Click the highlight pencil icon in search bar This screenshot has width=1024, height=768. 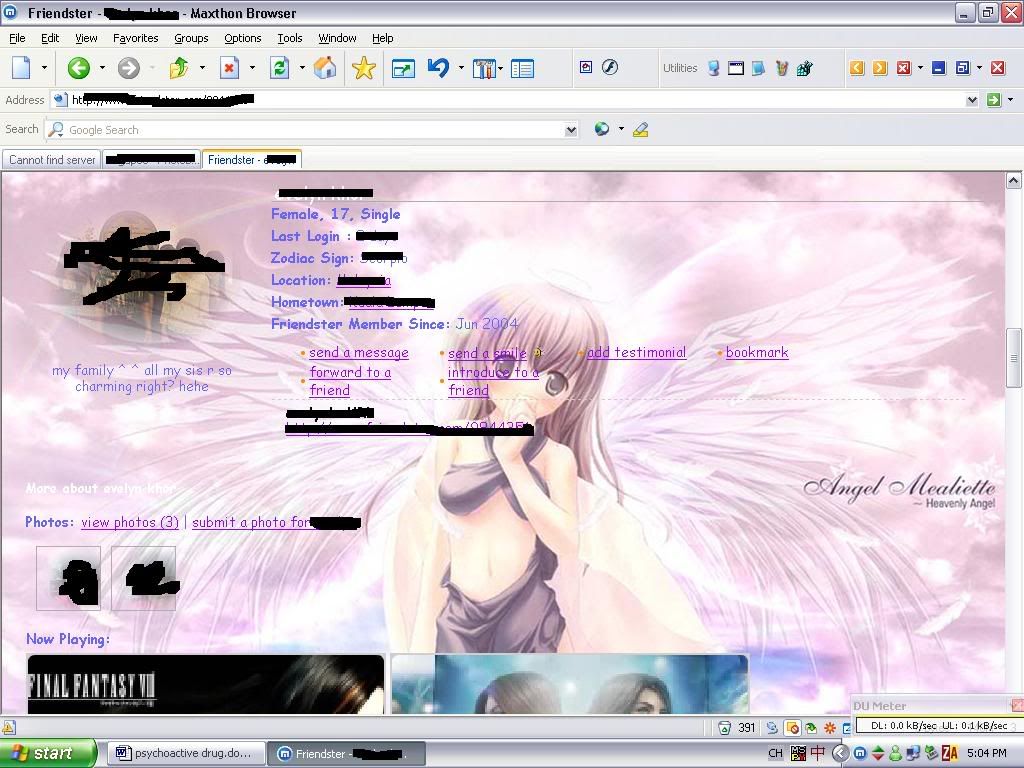(x=641, y=129)
